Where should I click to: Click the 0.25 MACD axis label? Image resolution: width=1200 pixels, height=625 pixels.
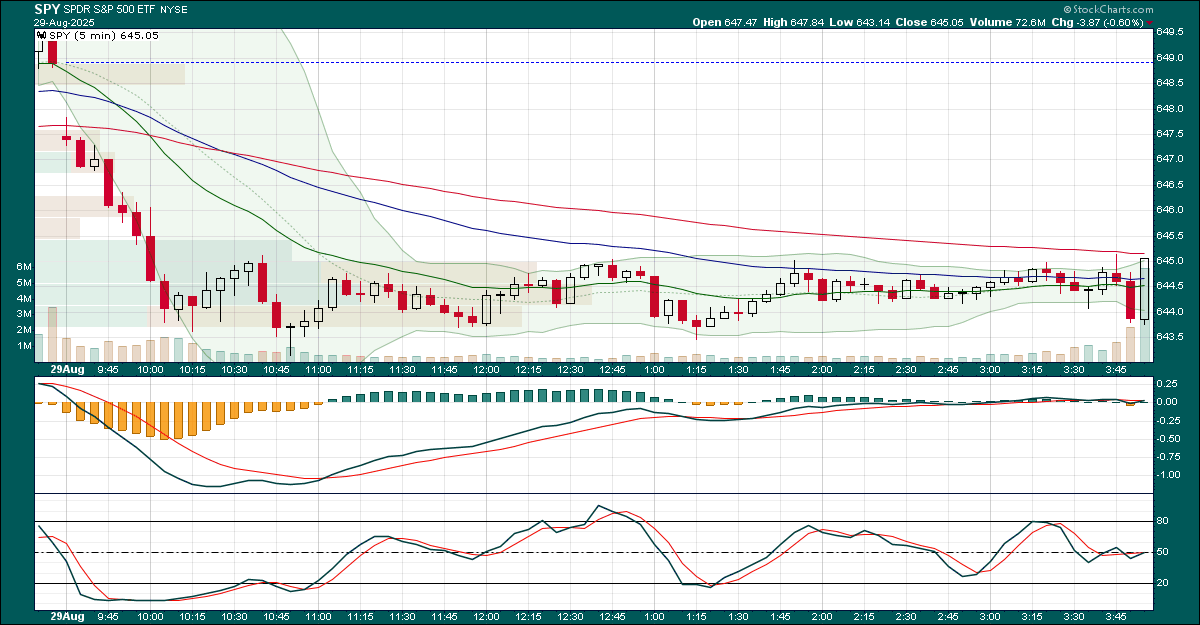(1168, 383)
